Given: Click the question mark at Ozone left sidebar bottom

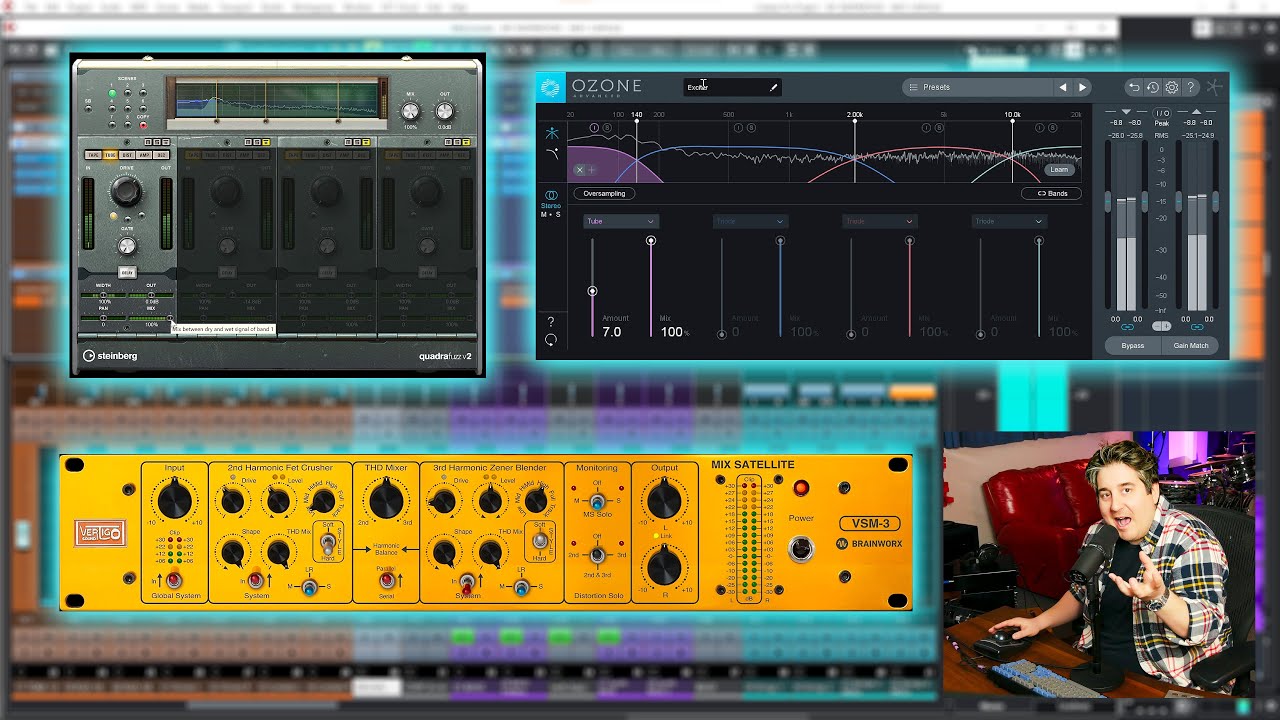Looking at the screenshot, I should coord(551,322).
